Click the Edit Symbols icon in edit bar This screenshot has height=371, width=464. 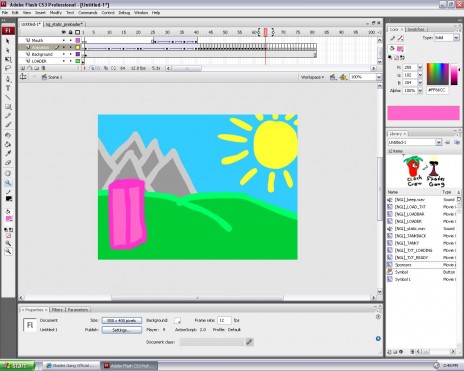[x=343, y=77]
